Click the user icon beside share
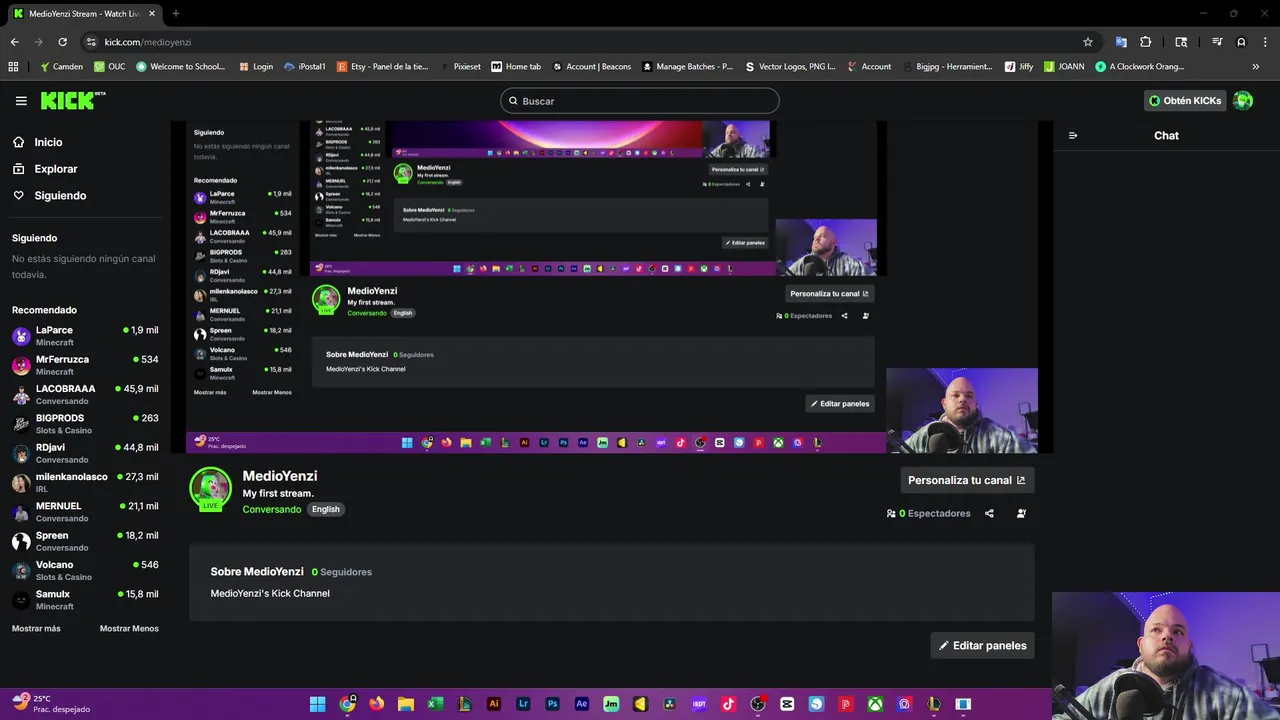Viewport: 1280px width, 720px height. pyautogui.click(x=1021, y=514)
